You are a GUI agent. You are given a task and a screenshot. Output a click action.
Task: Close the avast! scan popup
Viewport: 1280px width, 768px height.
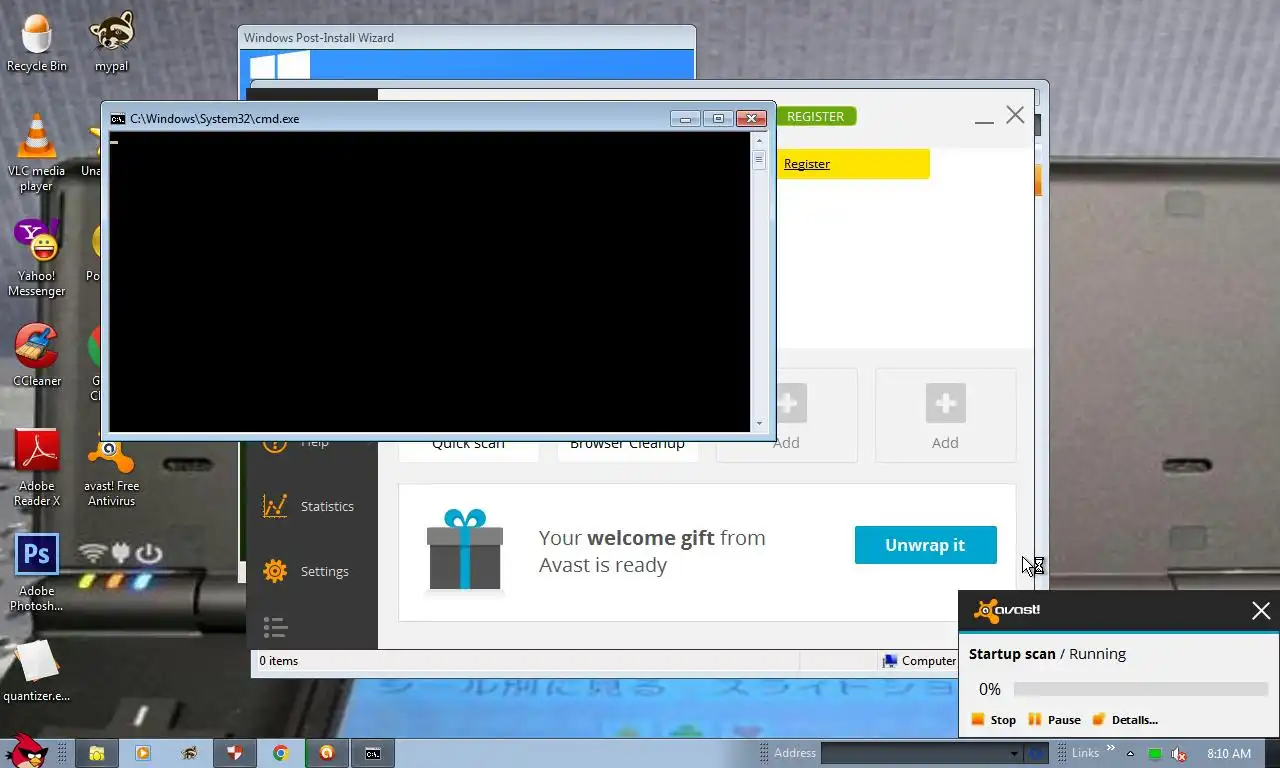pos(1261,611)
